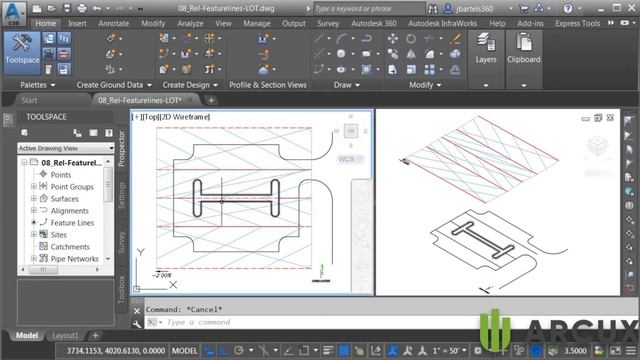This screenshot has width=640, height=360.
Task: Click the Profile View icon in ribbon
Action: (x=264, y=38)
